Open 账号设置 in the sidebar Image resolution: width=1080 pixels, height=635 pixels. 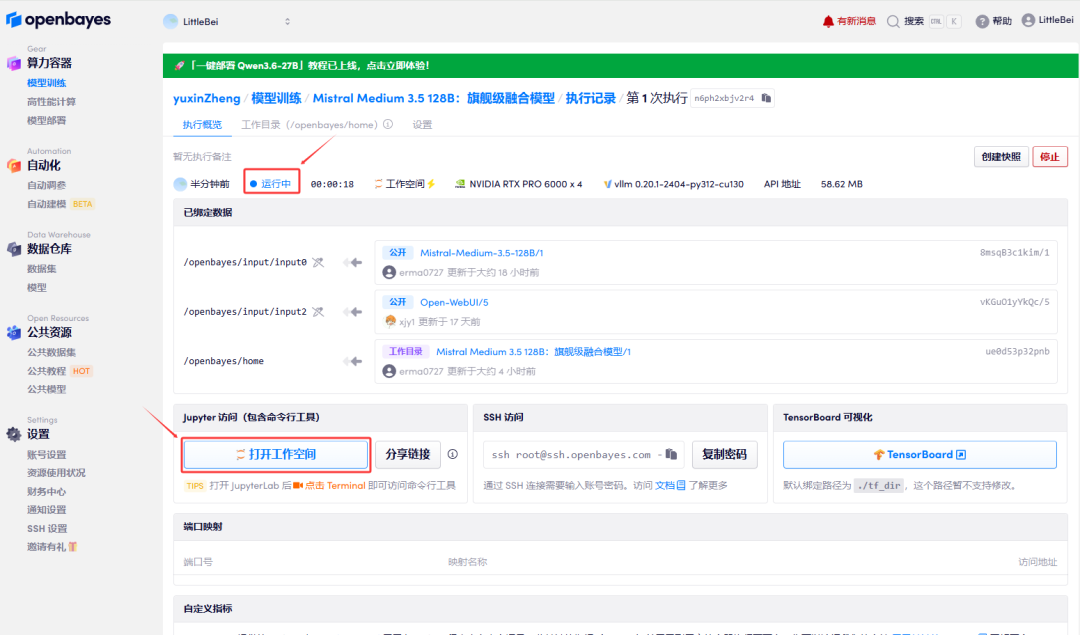[x=47, y=455]
